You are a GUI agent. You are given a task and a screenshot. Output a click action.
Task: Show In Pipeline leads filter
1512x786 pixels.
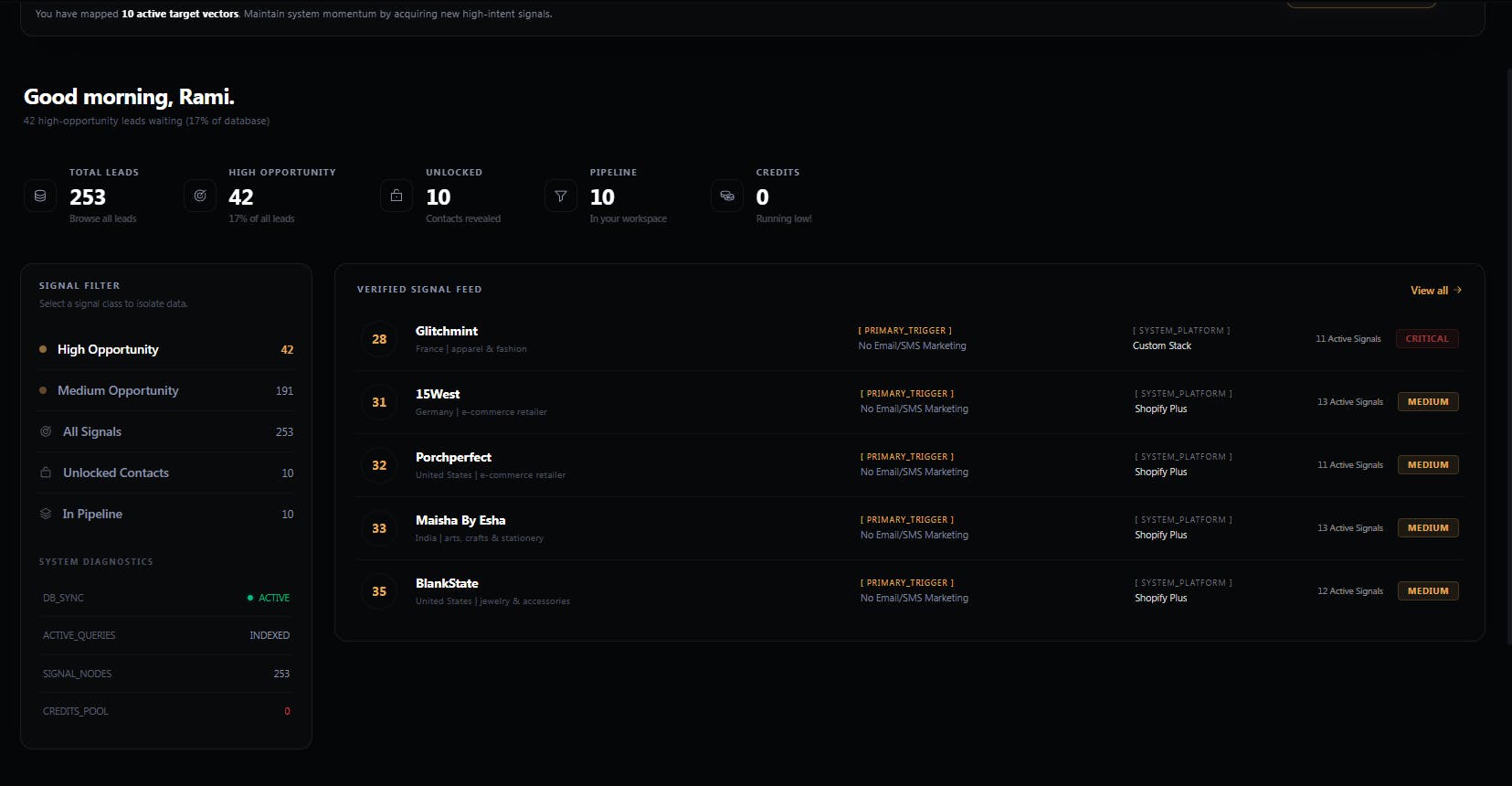(166, 514)
